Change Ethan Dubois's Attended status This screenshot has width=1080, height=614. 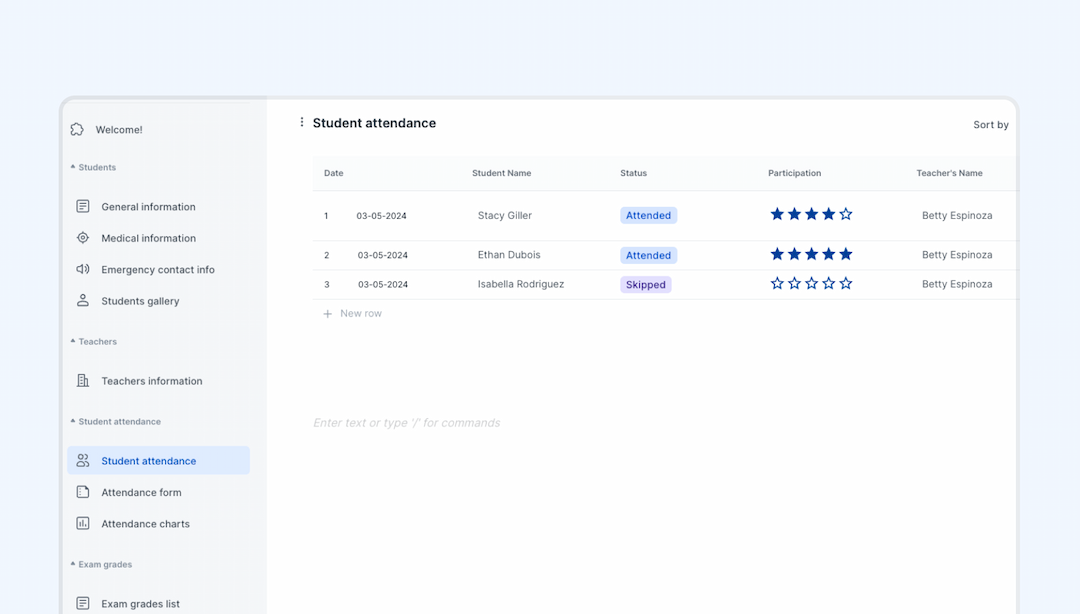(648, 255)
